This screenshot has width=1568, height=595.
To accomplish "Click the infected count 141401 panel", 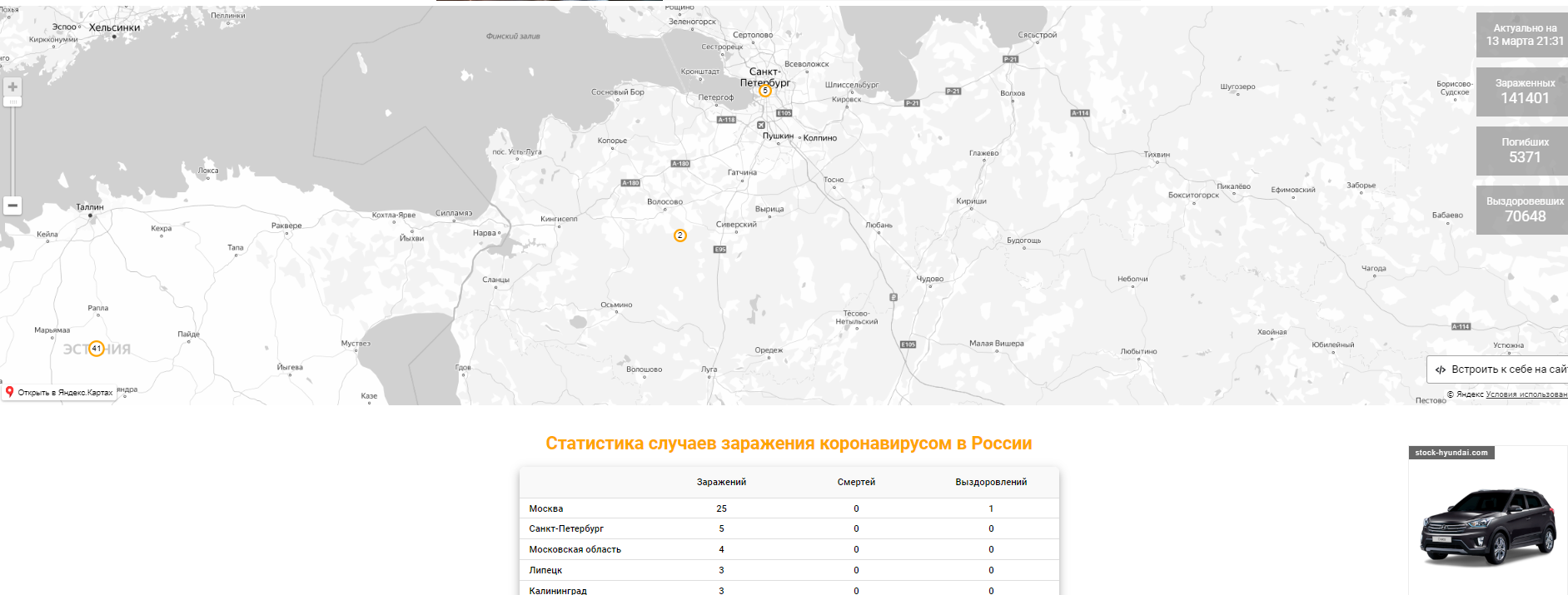I will 1522,92.
